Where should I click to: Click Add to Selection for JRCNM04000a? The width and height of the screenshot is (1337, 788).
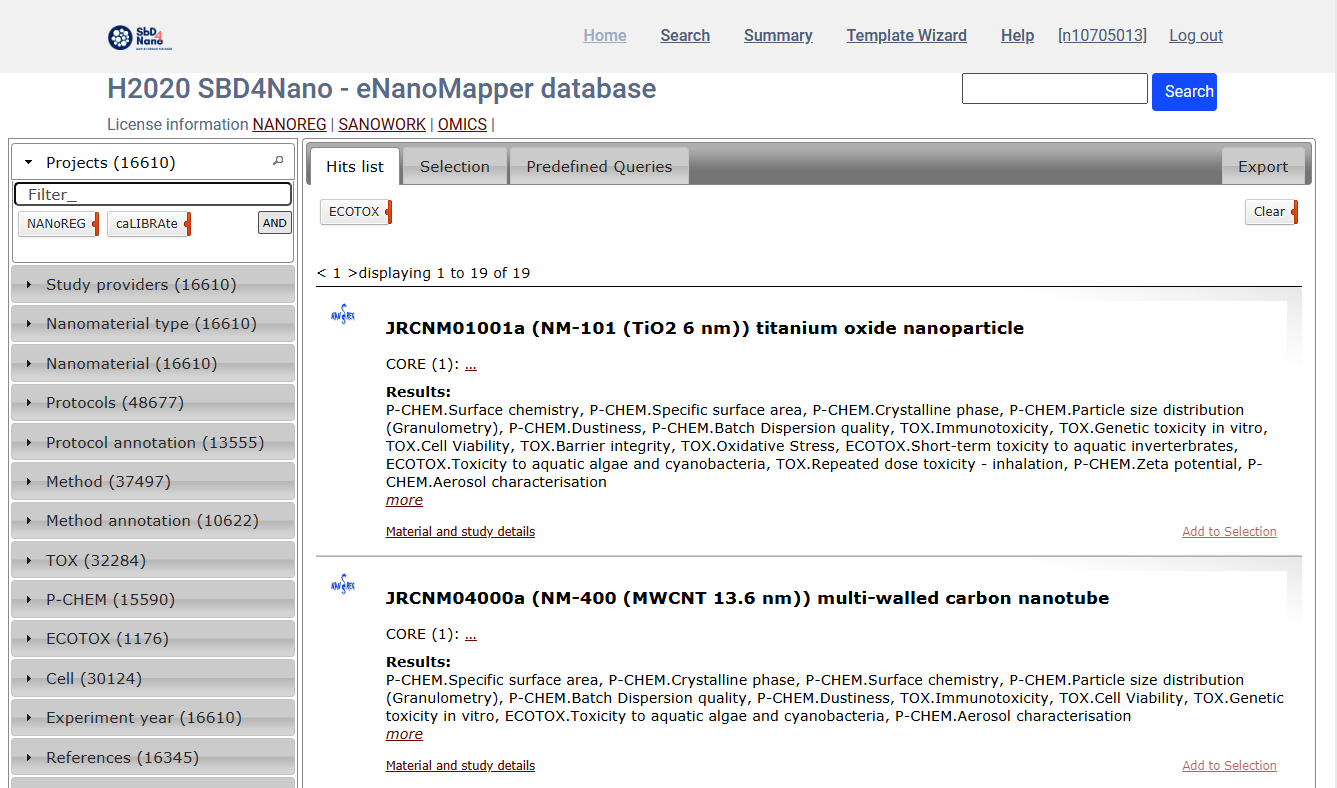click(x=1229, y=765)
